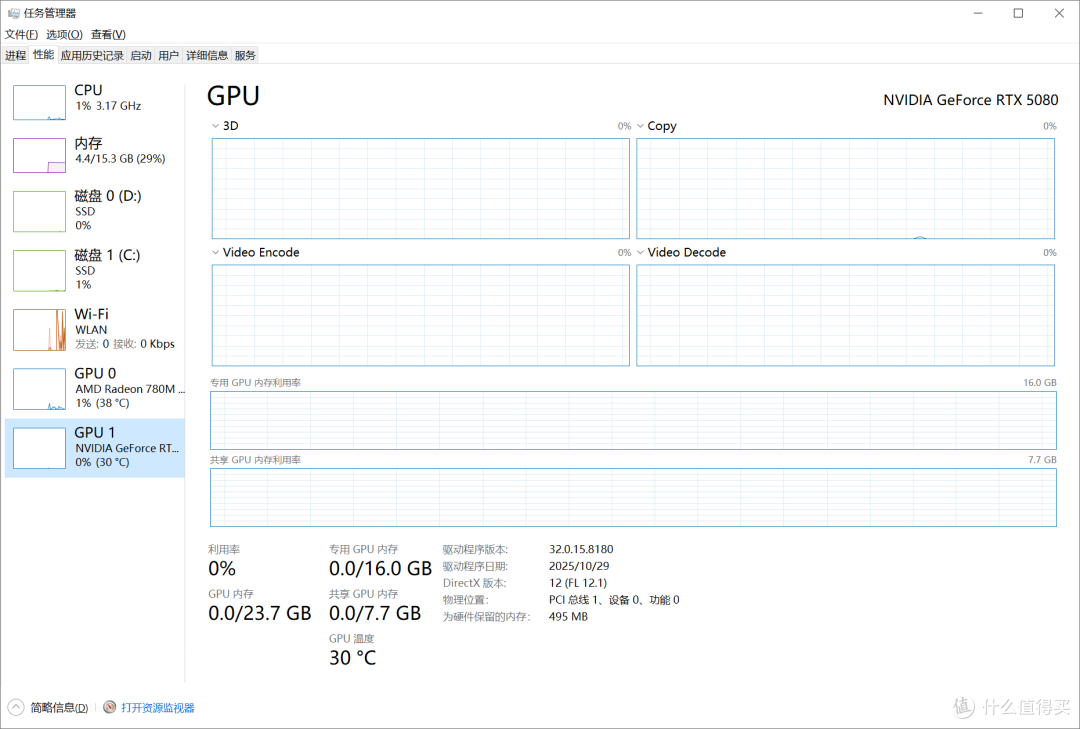
Task: Click the Video Decode usage graph
Action: coord(846,316)
